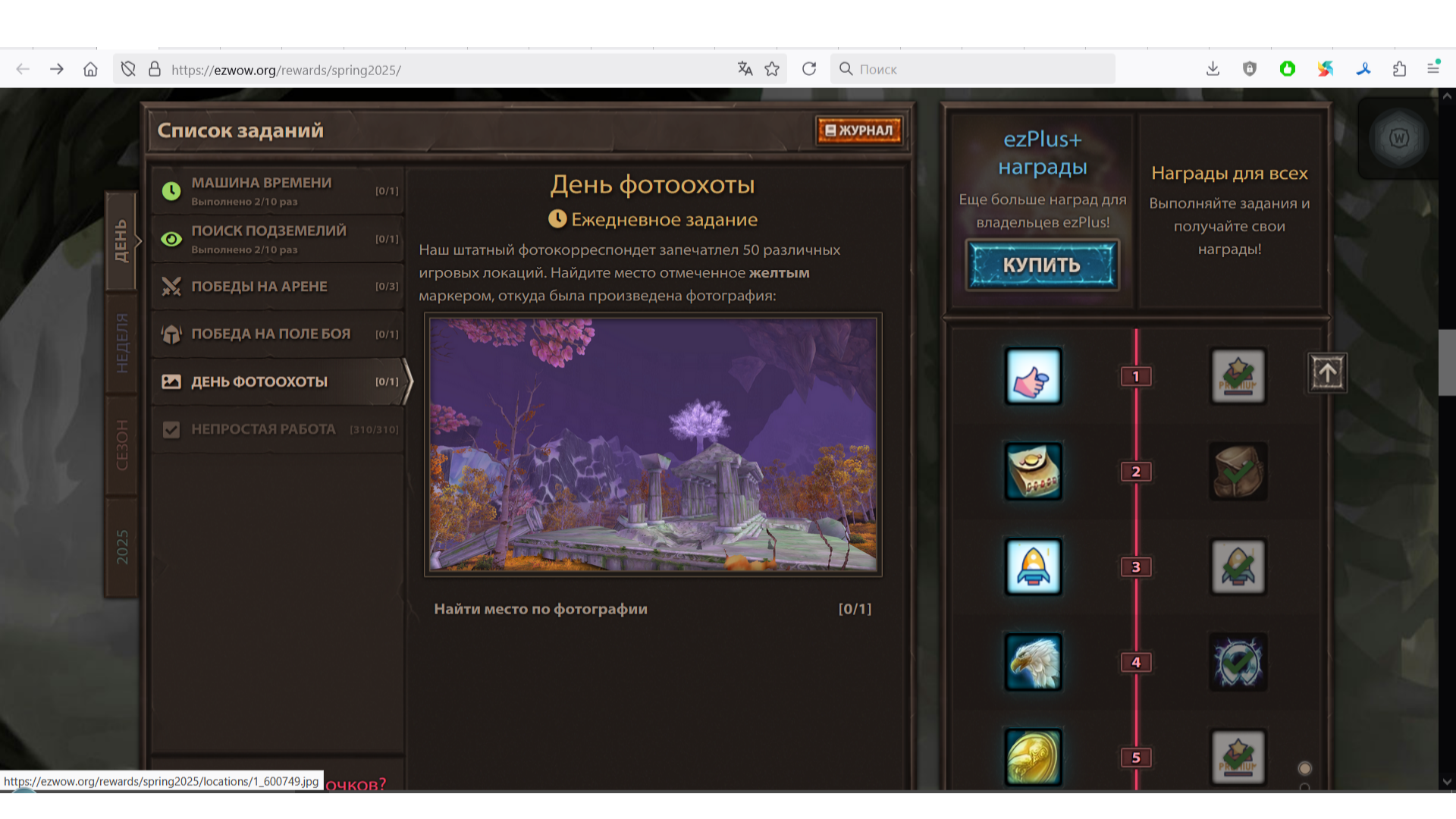Screen dimensions: 1456x819
Task: Click the Награды для всех heading
Action: 1229,173
